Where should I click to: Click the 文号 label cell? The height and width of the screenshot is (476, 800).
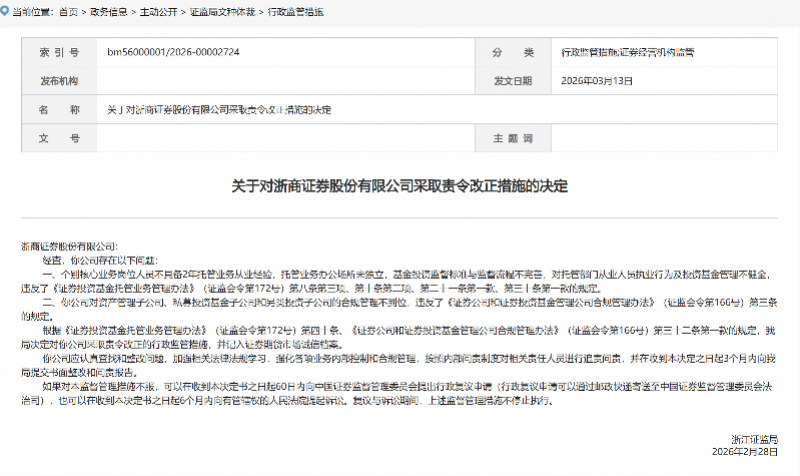pyautogui.click(x=57, y=137)
